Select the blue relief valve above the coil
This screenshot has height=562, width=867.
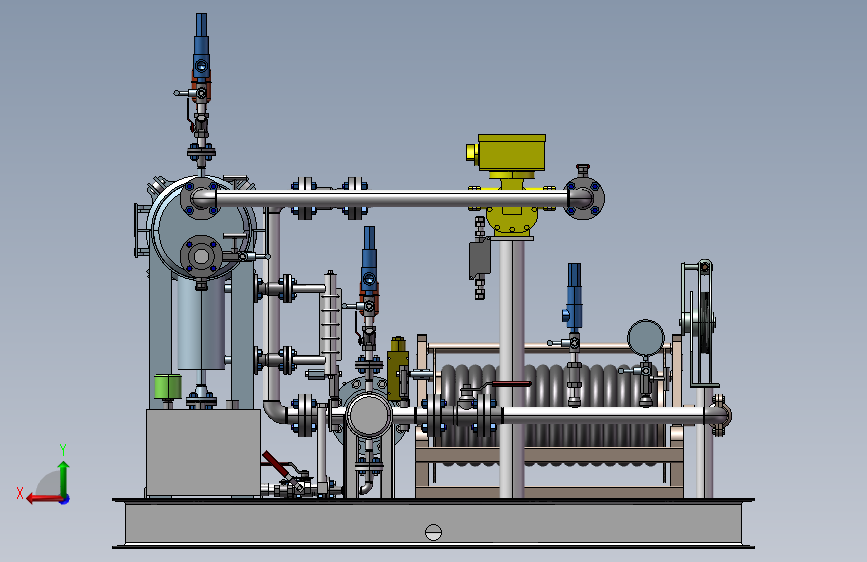click(574, 294)
